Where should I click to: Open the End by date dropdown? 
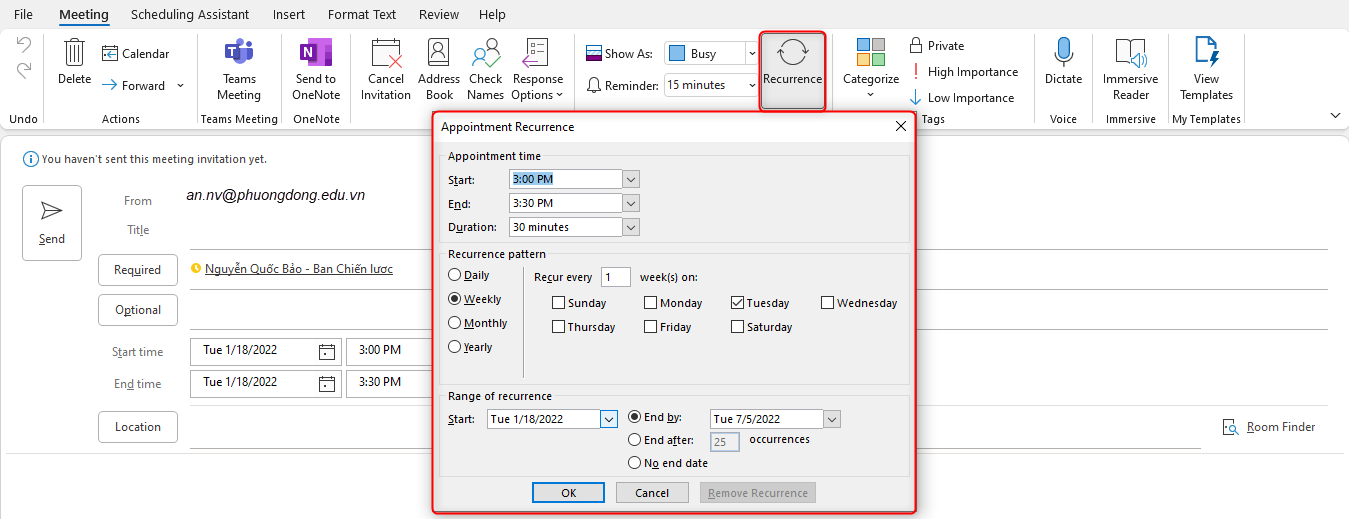pyautogui.click(x=832, y=419)
